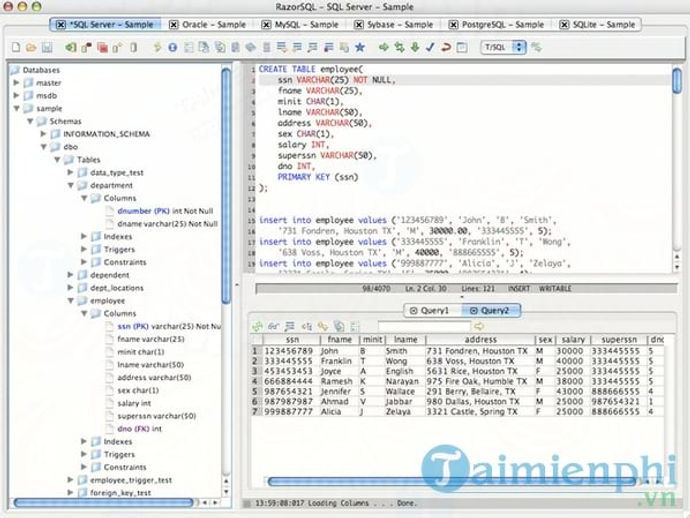Select the dnumber (PK) column in tree
The image size is (690, 518).
click(165, 211)
